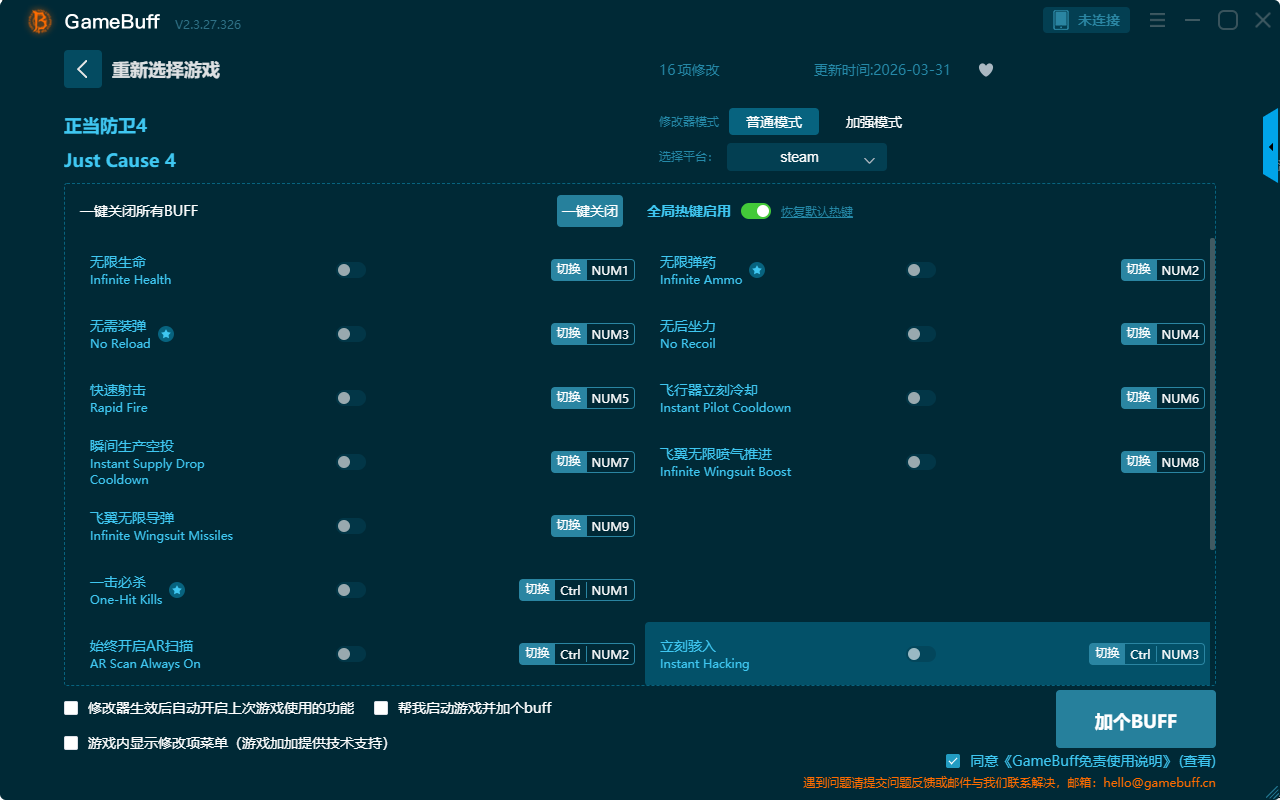1280x800 pixels.
Task: Click the star badge next to Infinite Ammo
Action: (x=757, y=270)
